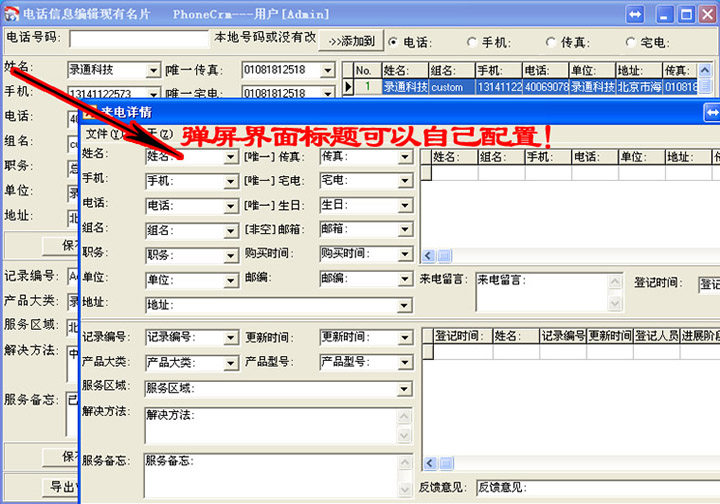The image size is (720, 504).
Task: Click double-arrow icon in 来电详情 title bar
Action: click(x=712, y=112)
